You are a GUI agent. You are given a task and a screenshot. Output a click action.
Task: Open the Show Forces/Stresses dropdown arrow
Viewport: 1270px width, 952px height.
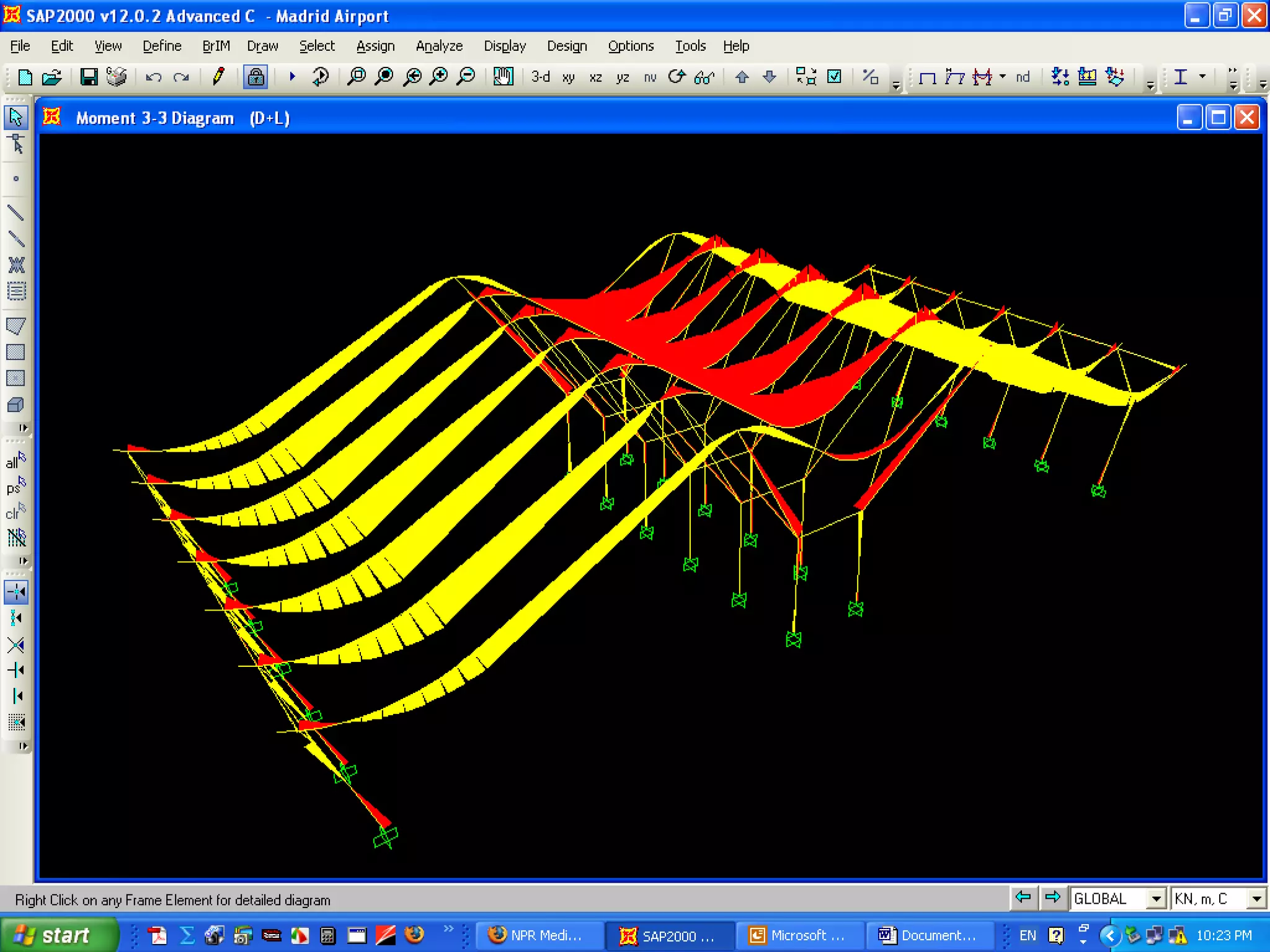point(1003,76)
